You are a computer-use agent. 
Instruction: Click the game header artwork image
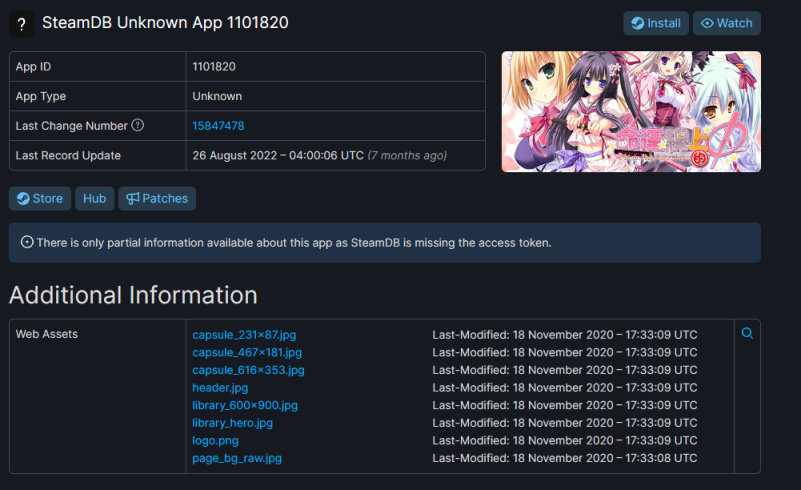(631, 111)
